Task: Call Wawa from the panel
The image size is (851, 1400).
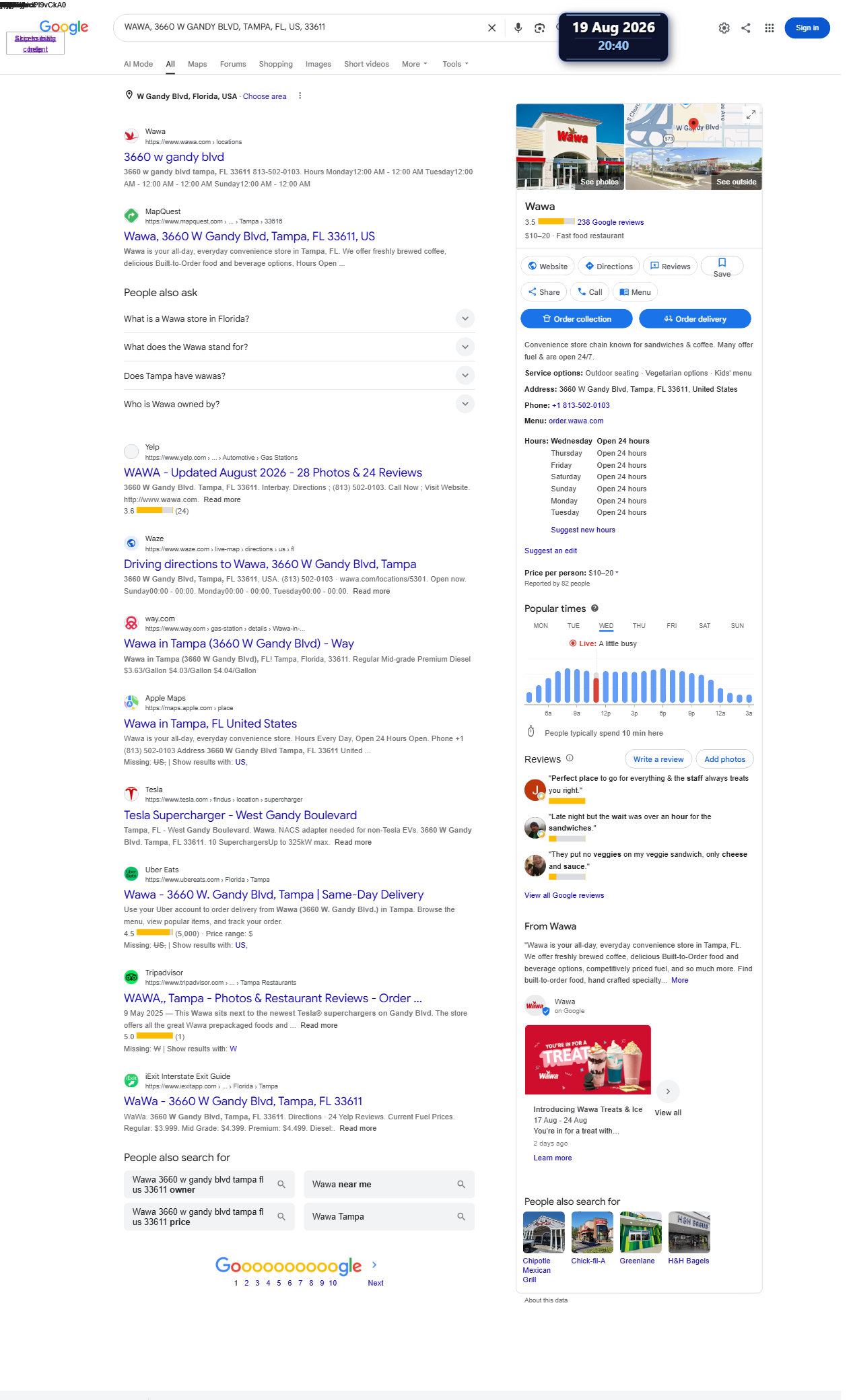Action: point(590,292)
